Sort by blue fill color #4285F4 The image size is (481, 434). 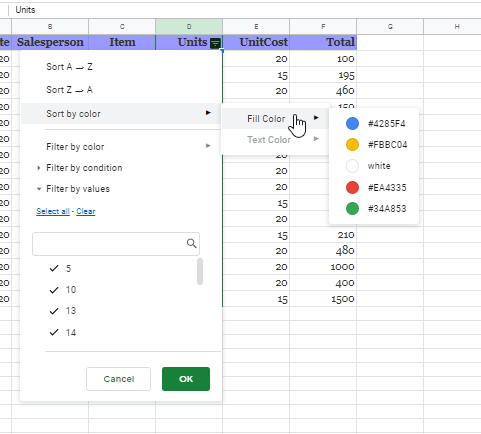click(x=374, y=124)
